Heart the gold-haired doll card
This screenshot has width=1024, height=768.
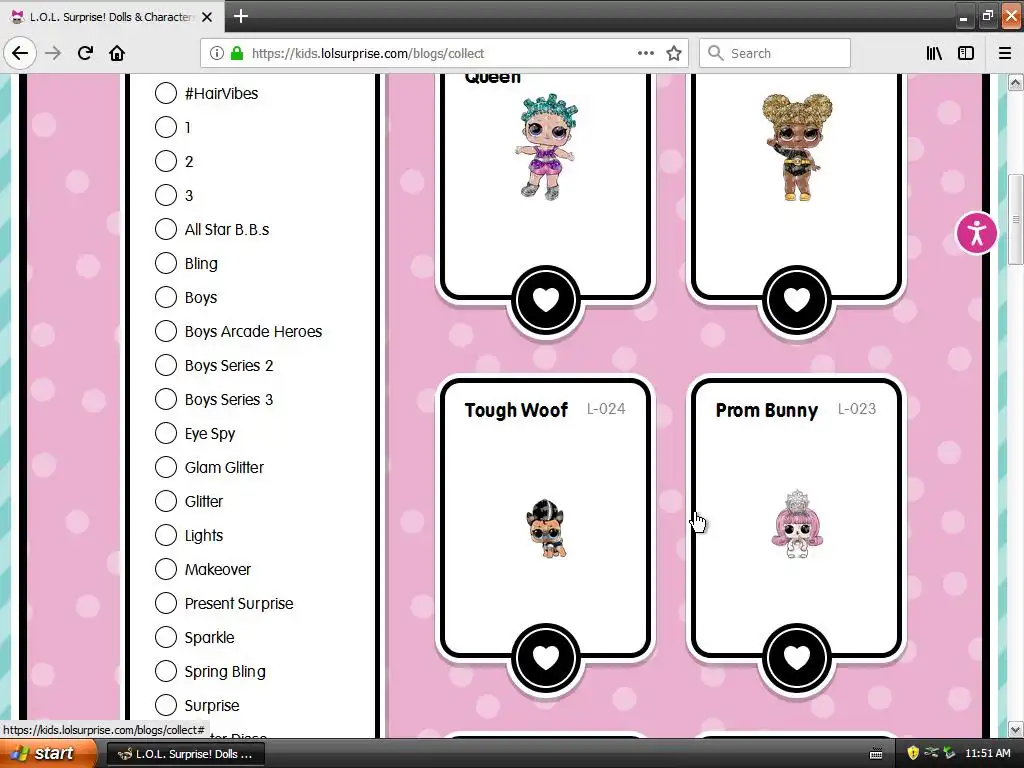[x=796, y=300]
